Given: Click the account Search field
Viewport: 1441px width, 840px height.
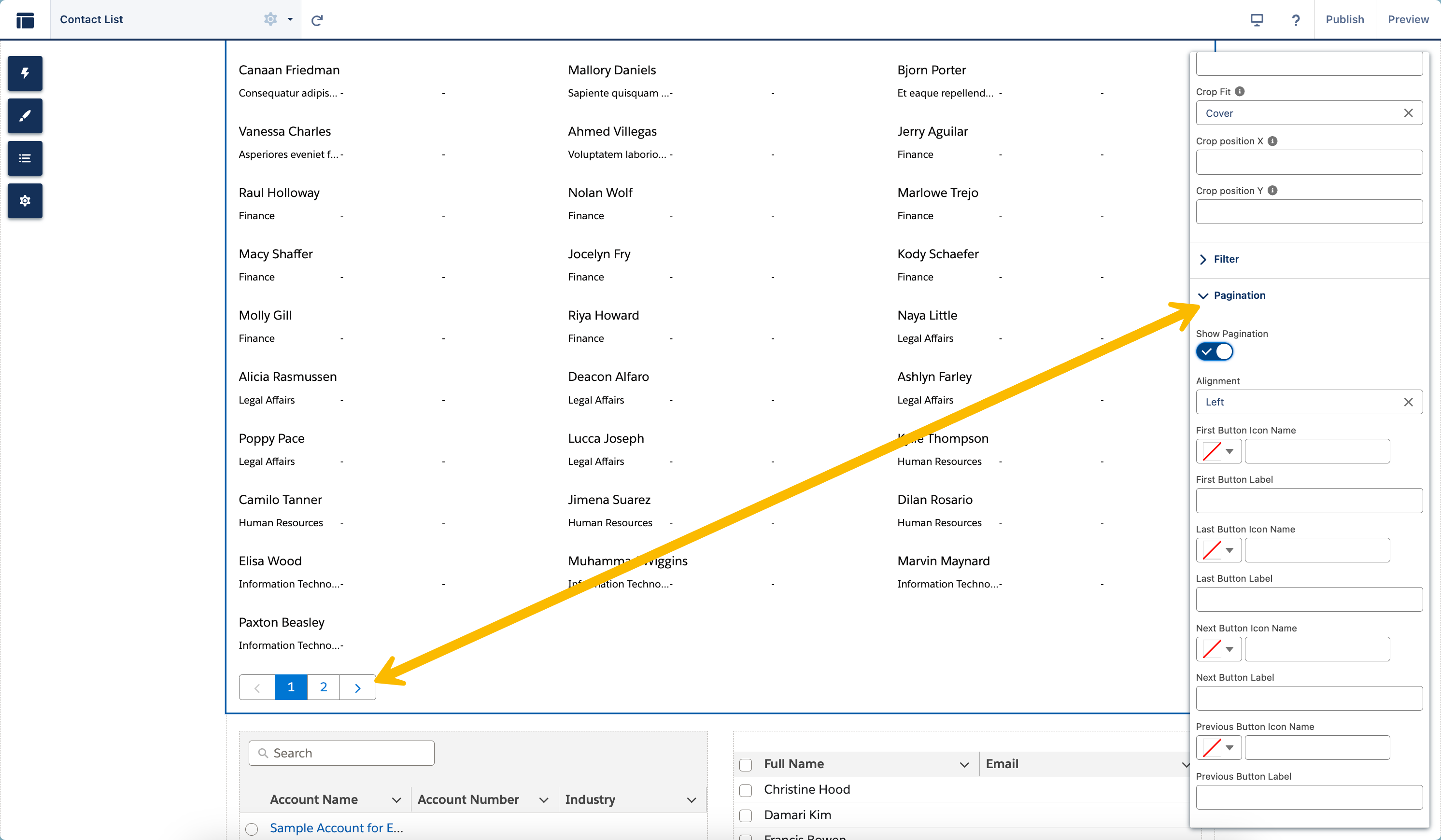Looking at the screenshot, I should click(x=342, y=753).
